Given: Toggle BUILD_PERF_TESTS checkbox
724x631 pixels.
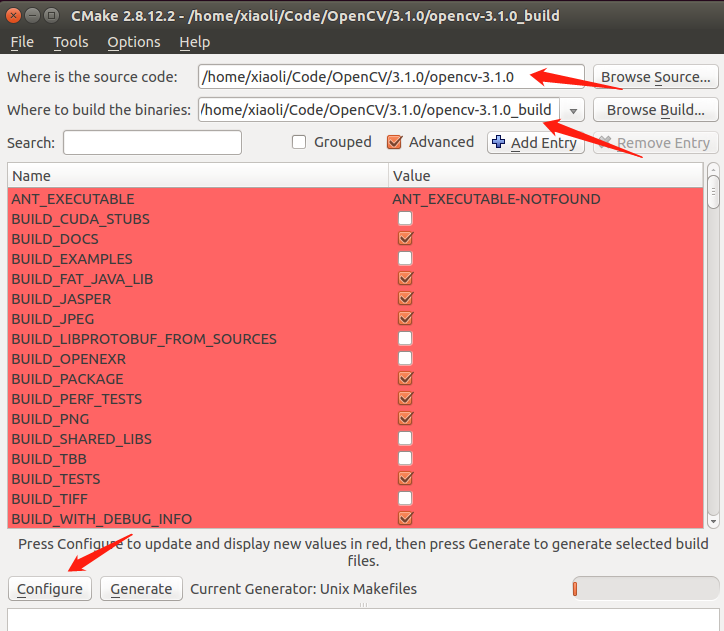Looking at the screenshot, I should click(405, 398).
